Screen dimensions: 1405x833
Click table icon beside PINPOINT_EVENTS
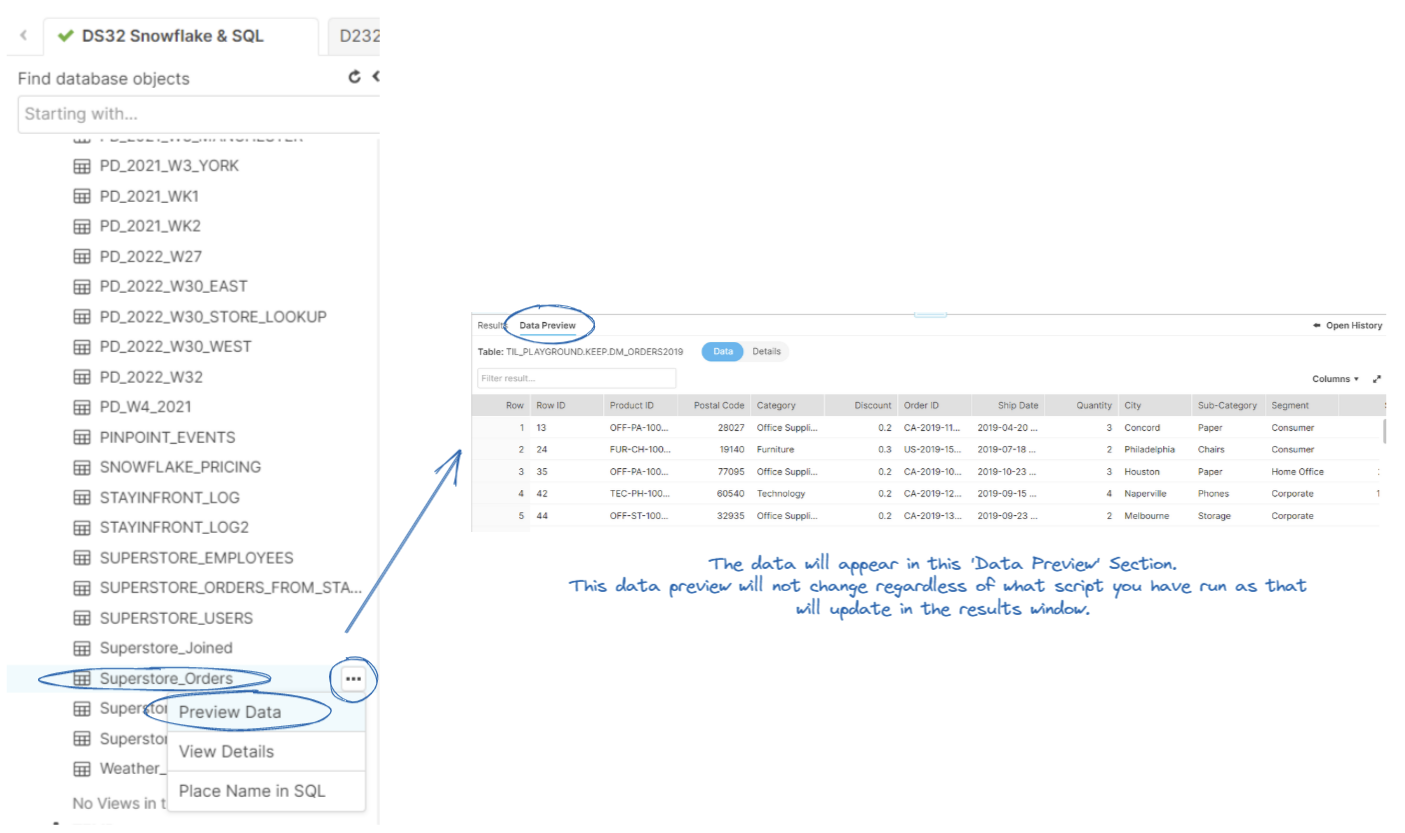click(x=82, y=437)
